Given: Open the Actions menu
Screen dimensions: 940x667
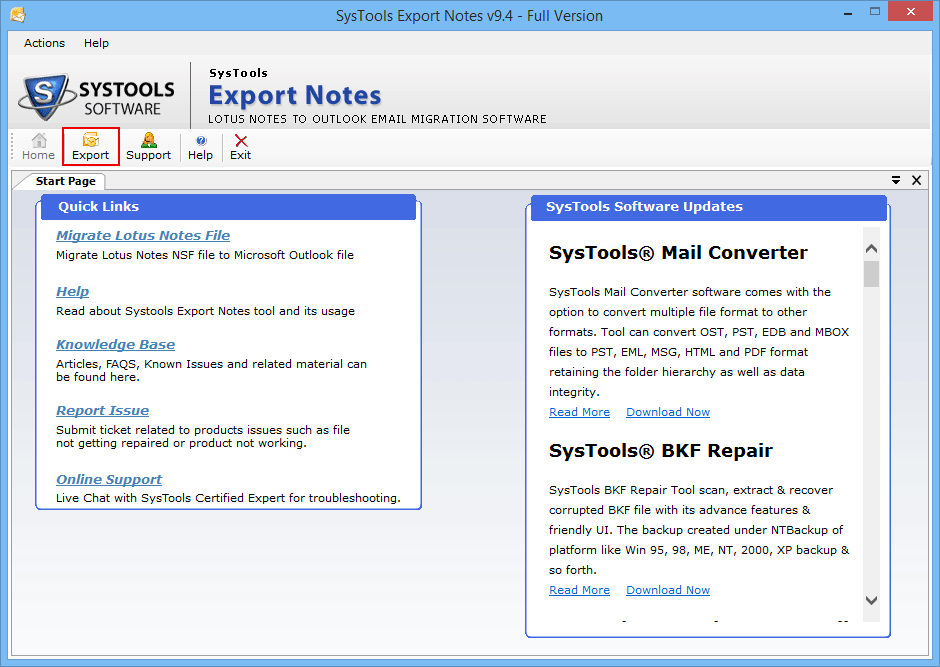Looking at the screenshot, I should [44, 43].
